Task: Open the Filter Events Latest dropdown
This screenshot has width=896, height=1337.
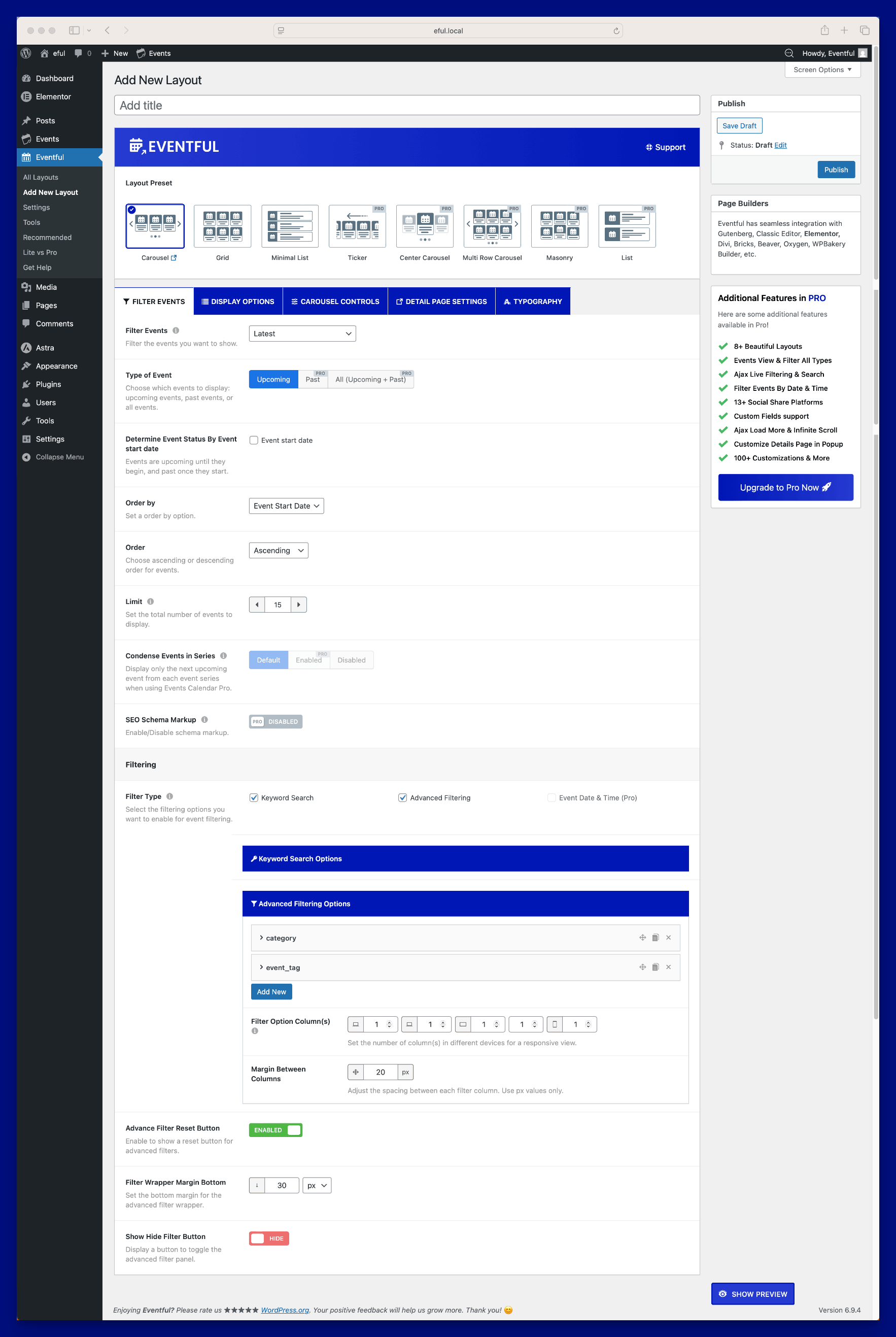Action: (302, 334)
